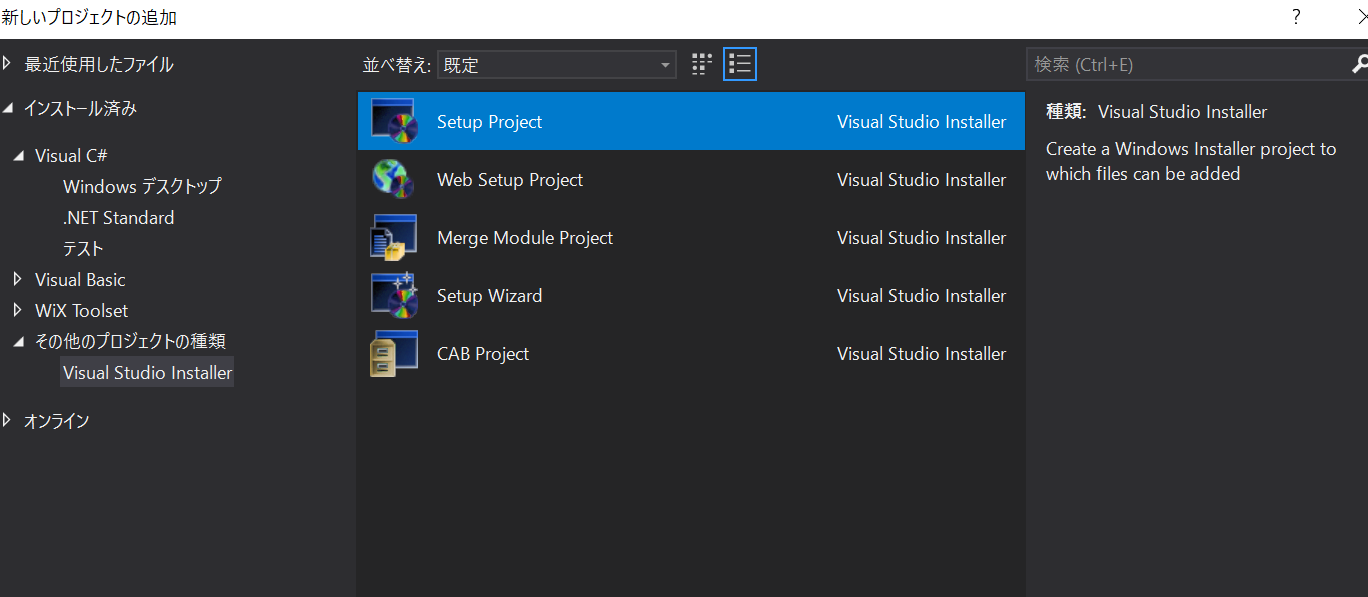
Task: Open the help question mark button
Action: click(x=1296, y=17)
